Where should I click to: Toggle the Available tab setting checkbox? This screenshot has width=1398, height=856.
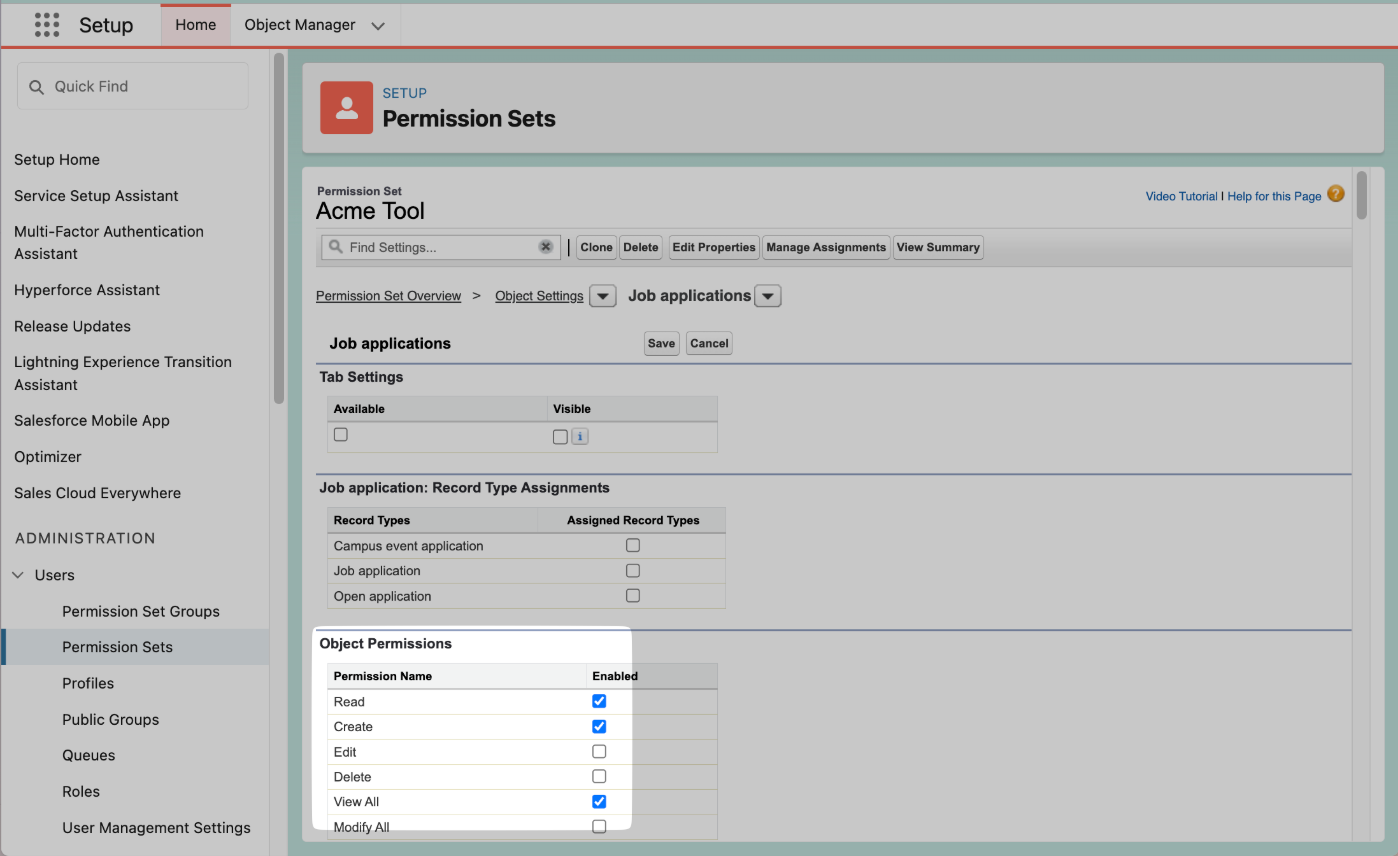pos(341,435)
